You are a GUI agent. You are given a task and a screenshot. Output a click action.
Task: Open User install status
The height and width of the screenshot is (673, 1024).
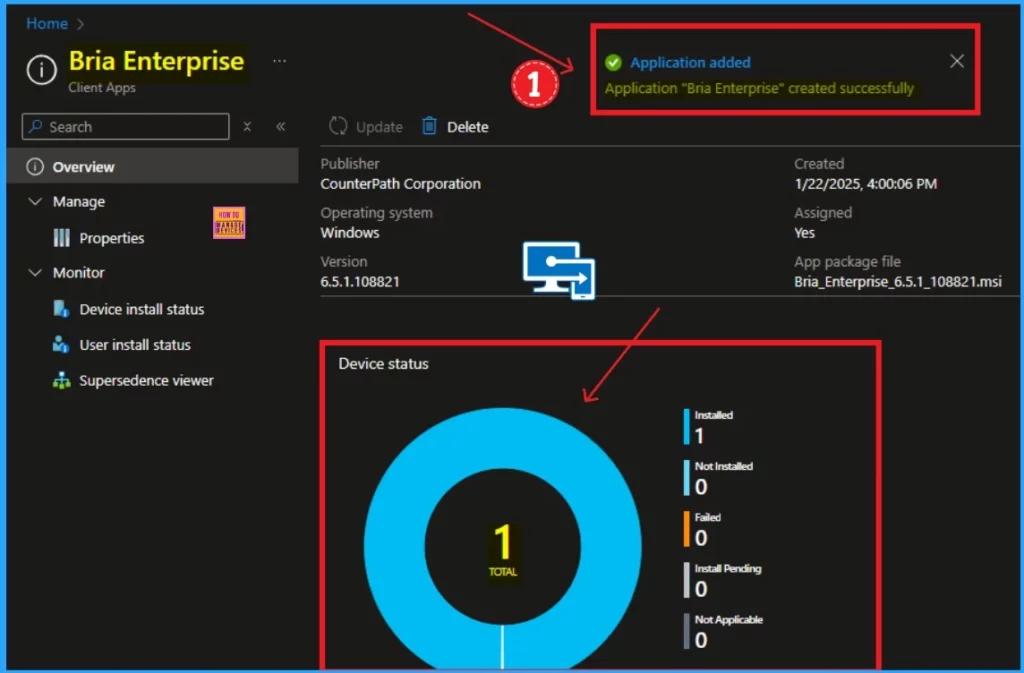click(x=135, y=345)
